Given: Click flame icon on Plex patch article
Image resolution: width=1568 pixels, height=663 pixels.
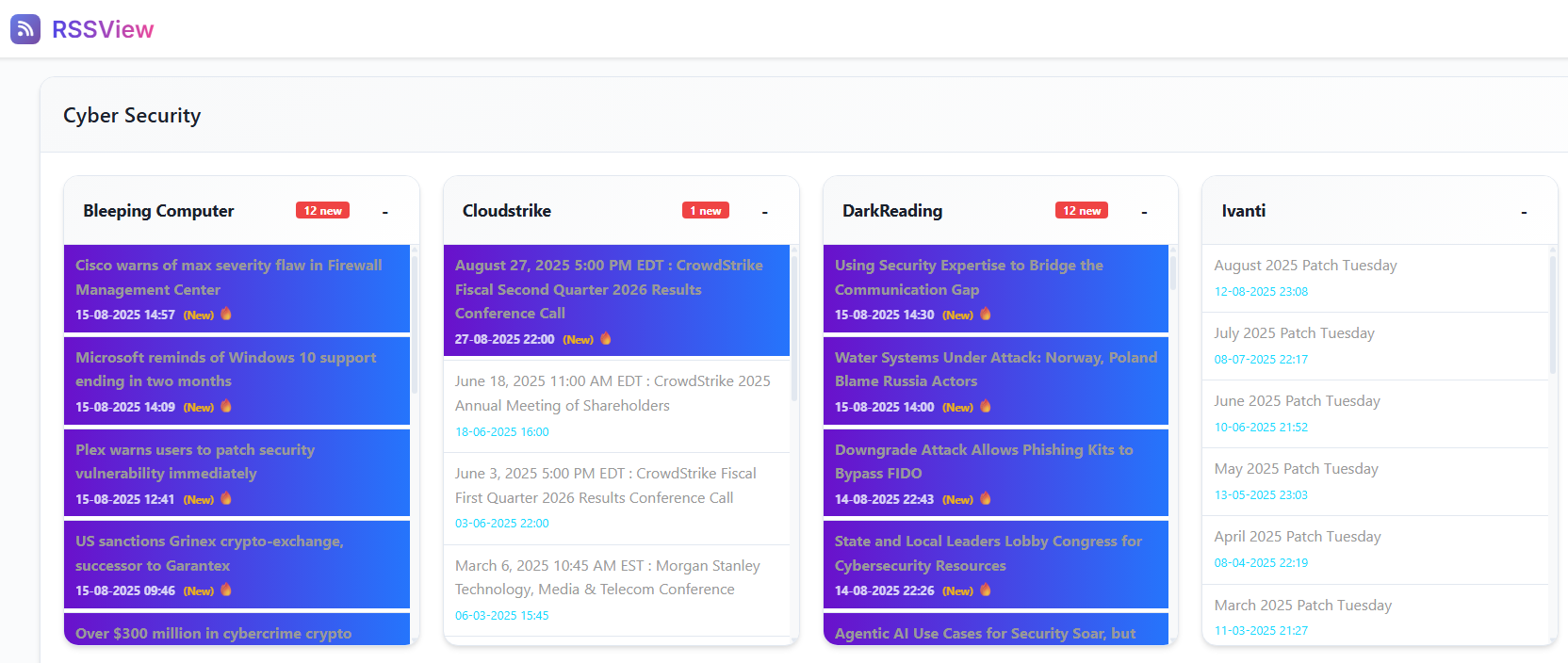Looking at the screenshot, I should [x=226, y=498].
